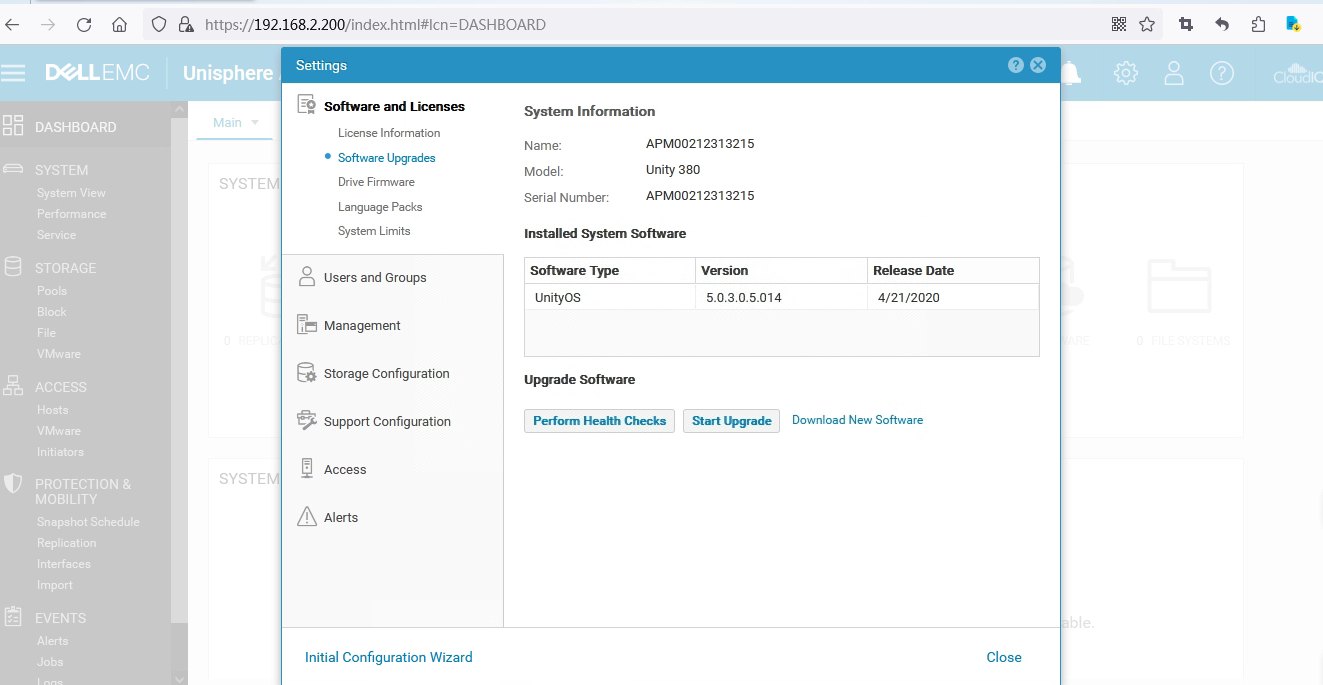The width and height of the screenshot is (1323, 685).
Task: Open the help question mark in Unisphere header
Action: click(1222, 73)
